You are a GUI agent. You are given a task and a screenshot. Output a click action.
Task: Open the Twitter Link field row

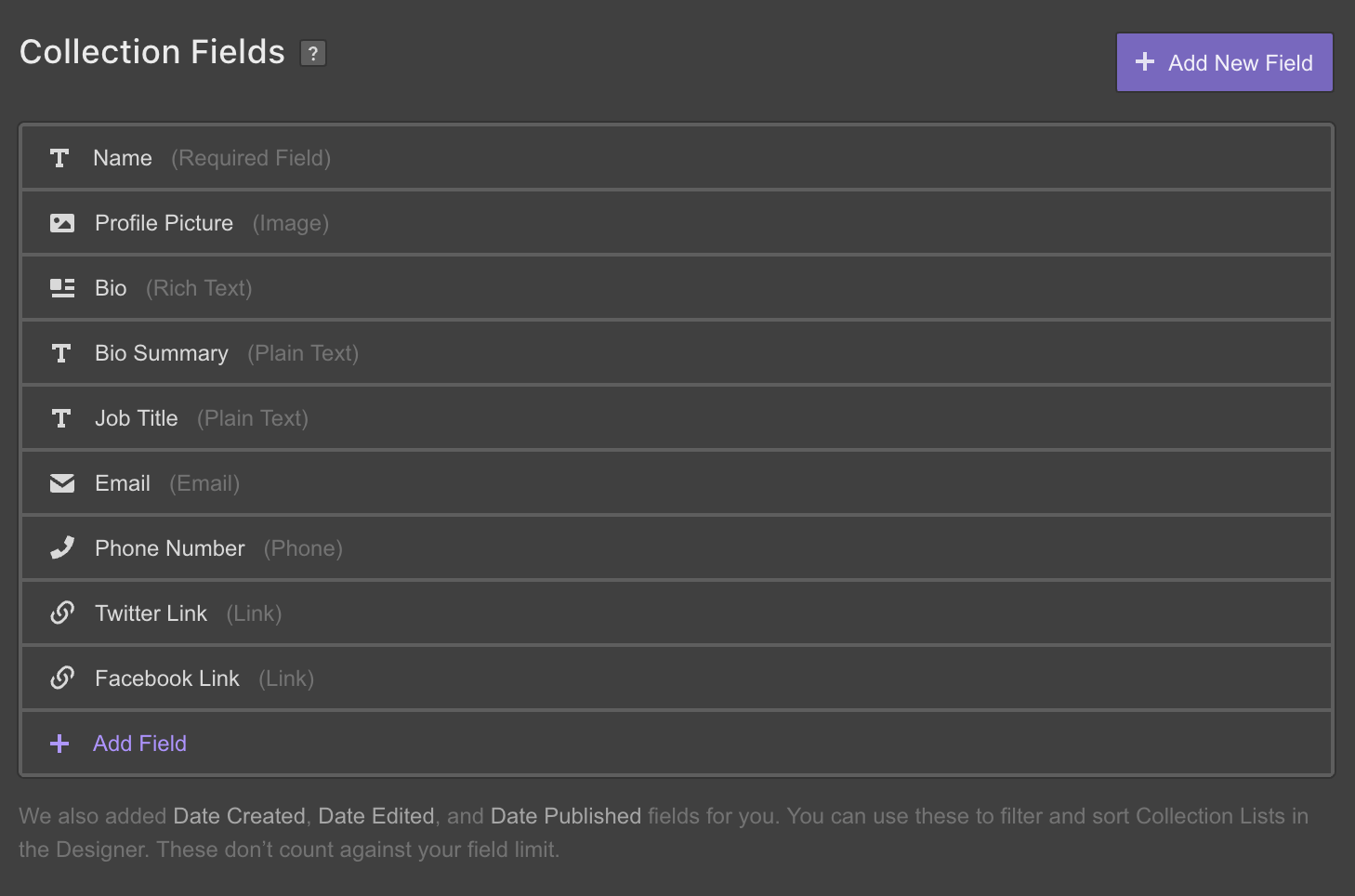coord(677,613)
